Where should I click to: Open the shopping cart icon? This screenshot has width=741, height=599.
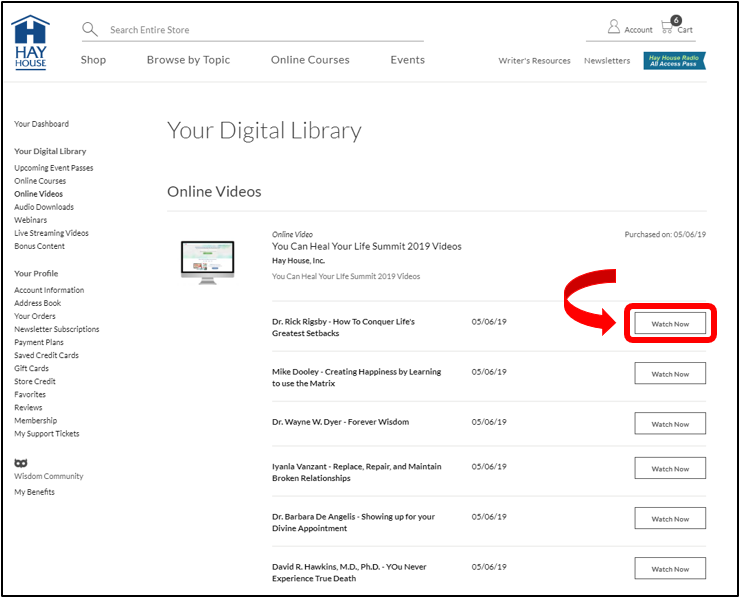pyautogui.click(x=668, y=27)
